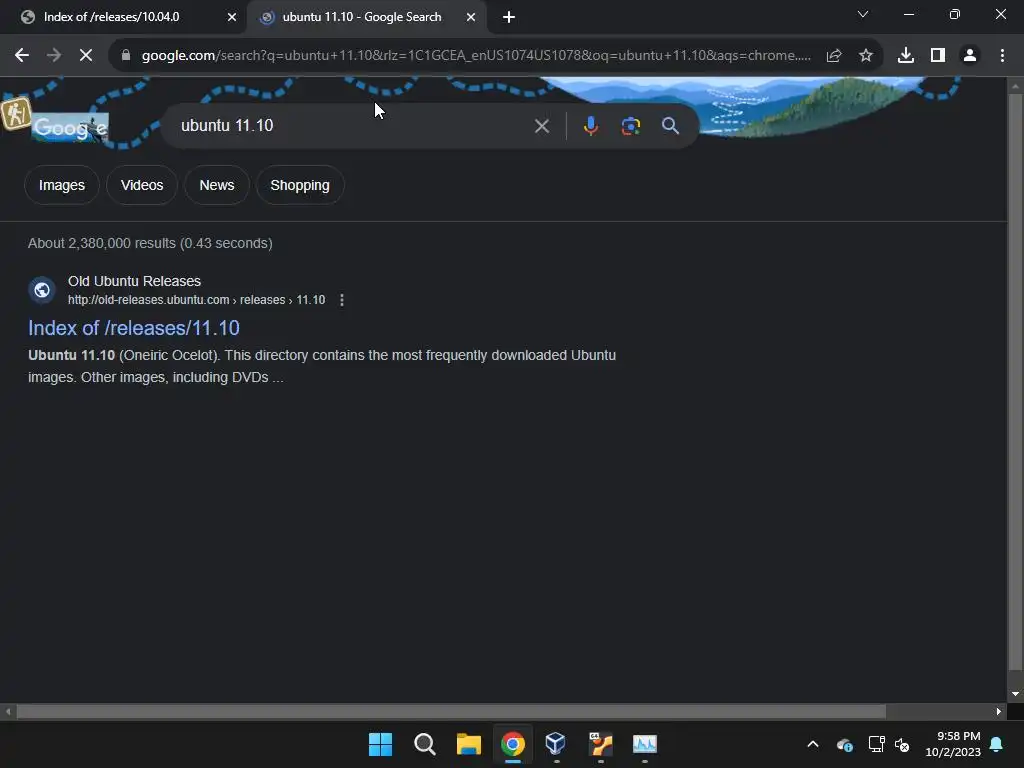
Task: Close the Index of /releases/10.04.0 tab
Action: [232, 18]
